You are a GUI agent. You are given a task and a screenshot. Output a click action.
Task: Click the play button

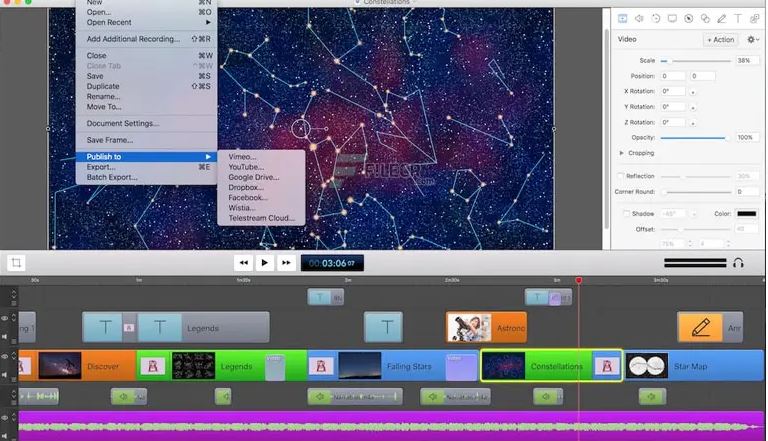[264, 263]
